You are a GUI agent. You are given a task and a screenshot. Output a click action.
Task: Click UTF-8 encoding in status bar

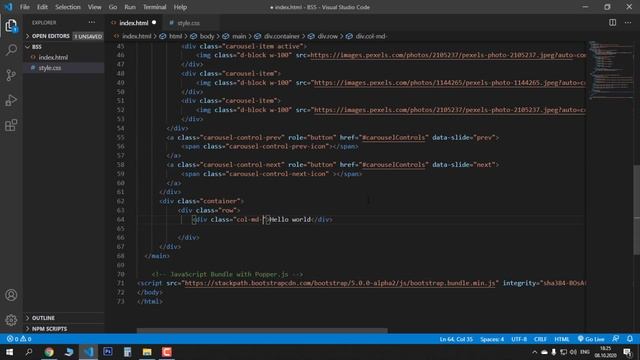(x=519, y=339)
